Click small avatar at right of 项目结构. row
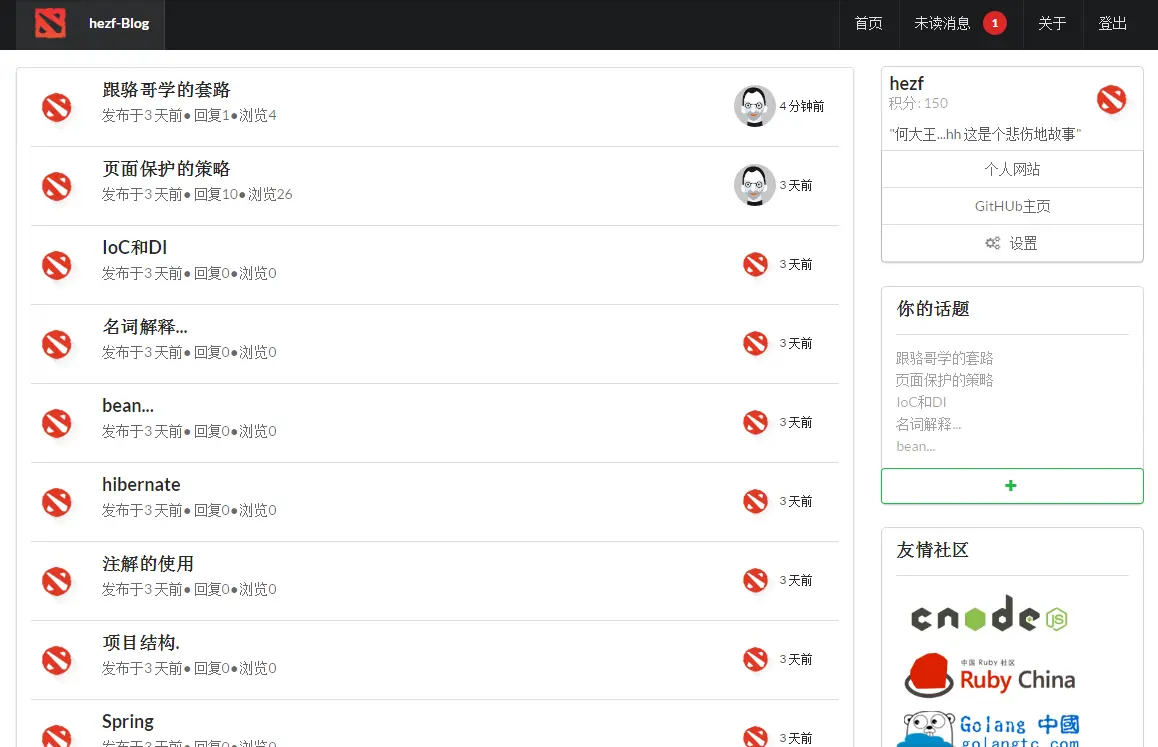Viewport: 1158px width, 747px height. [x=756, y=659]
